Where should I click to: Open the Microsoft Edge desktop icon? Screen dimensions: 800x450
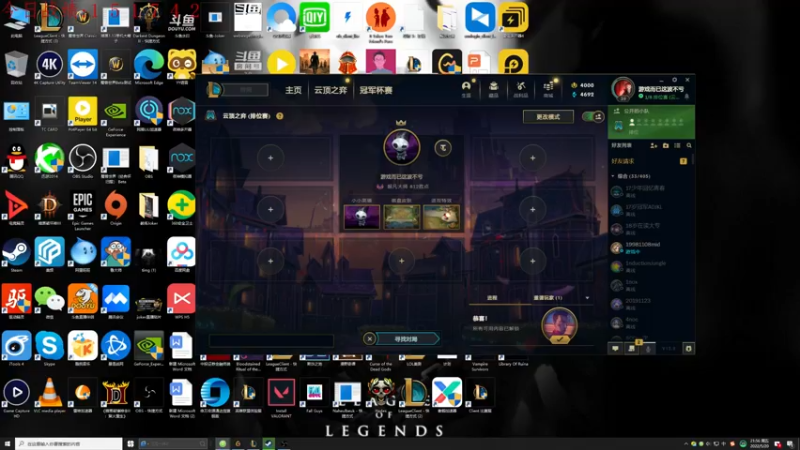point(148,67)
